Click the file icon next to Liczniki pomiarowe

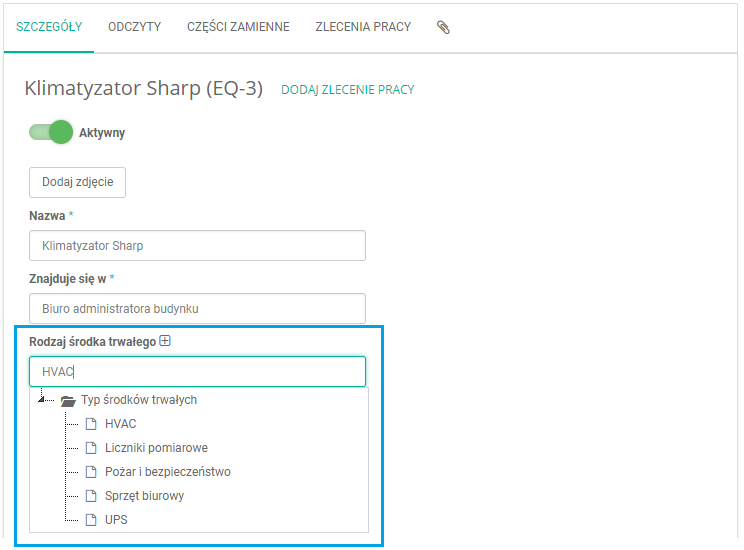(91, 447)
